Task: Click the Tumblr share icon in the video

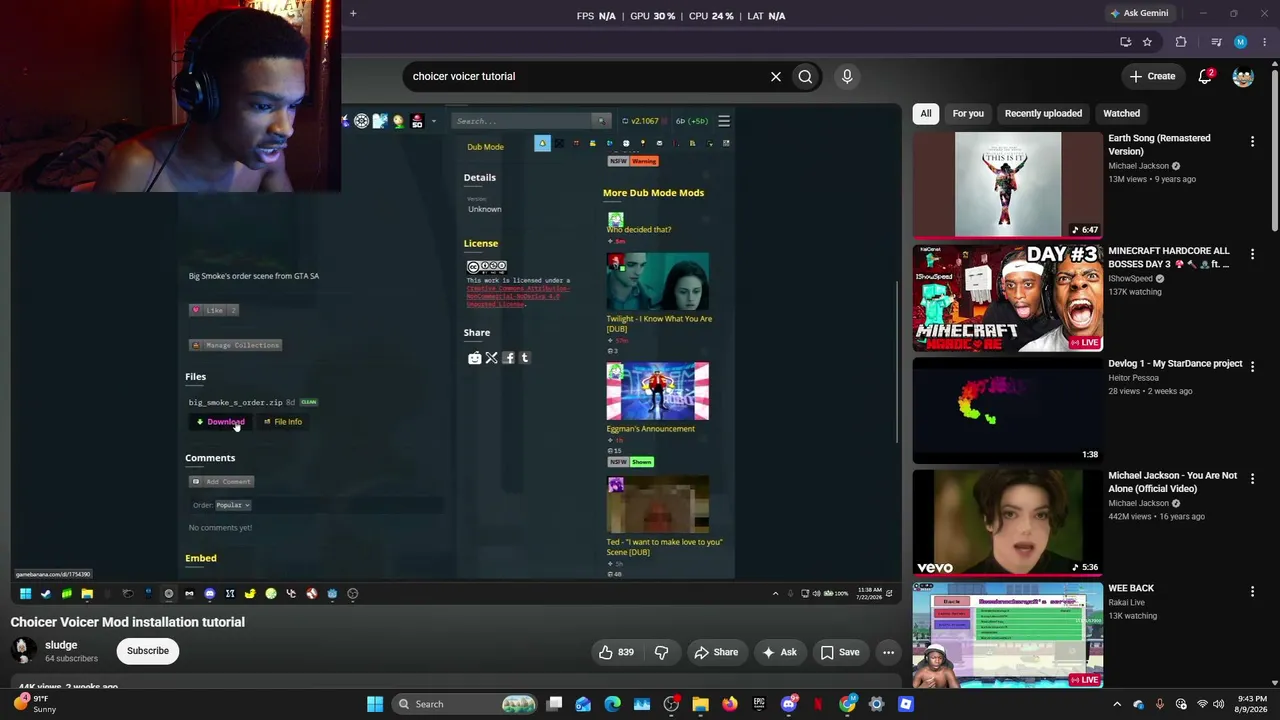Action: click(x=525, y=358)
